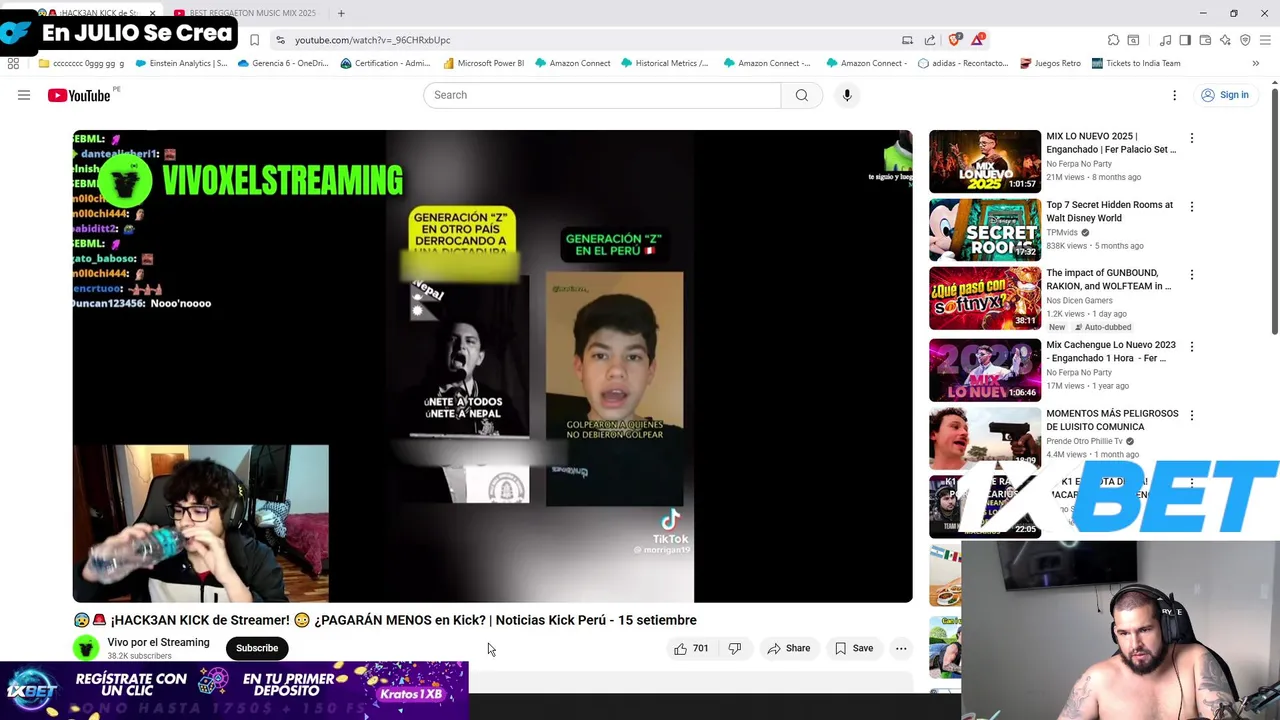Open Certification - Admin bookmark

pos(386,63)
